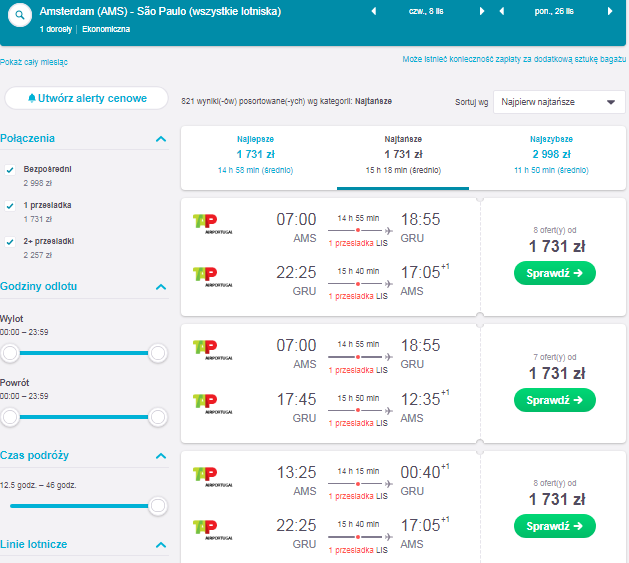
Task: Click the Ekonomiczna cabin class text
Action: (106, 29)
